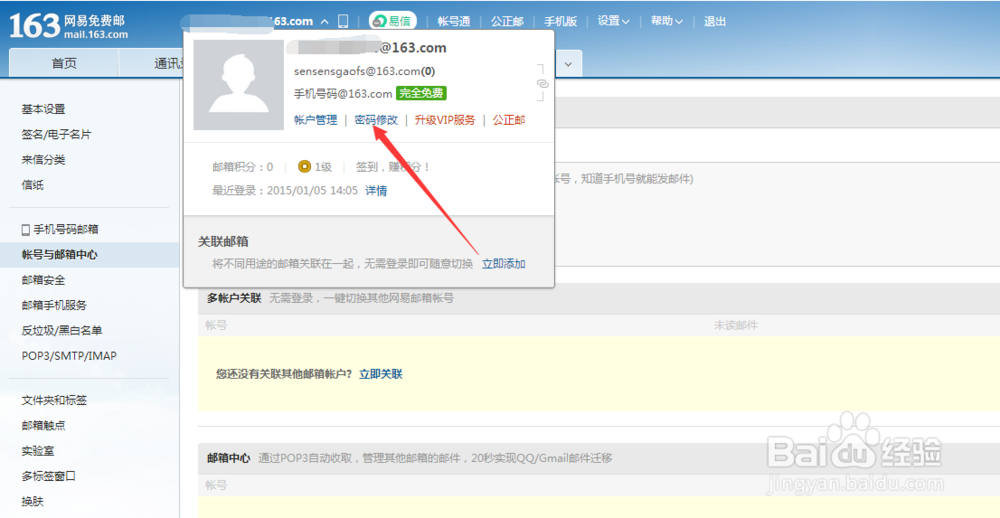This screenshot has height=518, width=1000.
Task: Expand the tab bar chevron dropdown
Action: 569,64
